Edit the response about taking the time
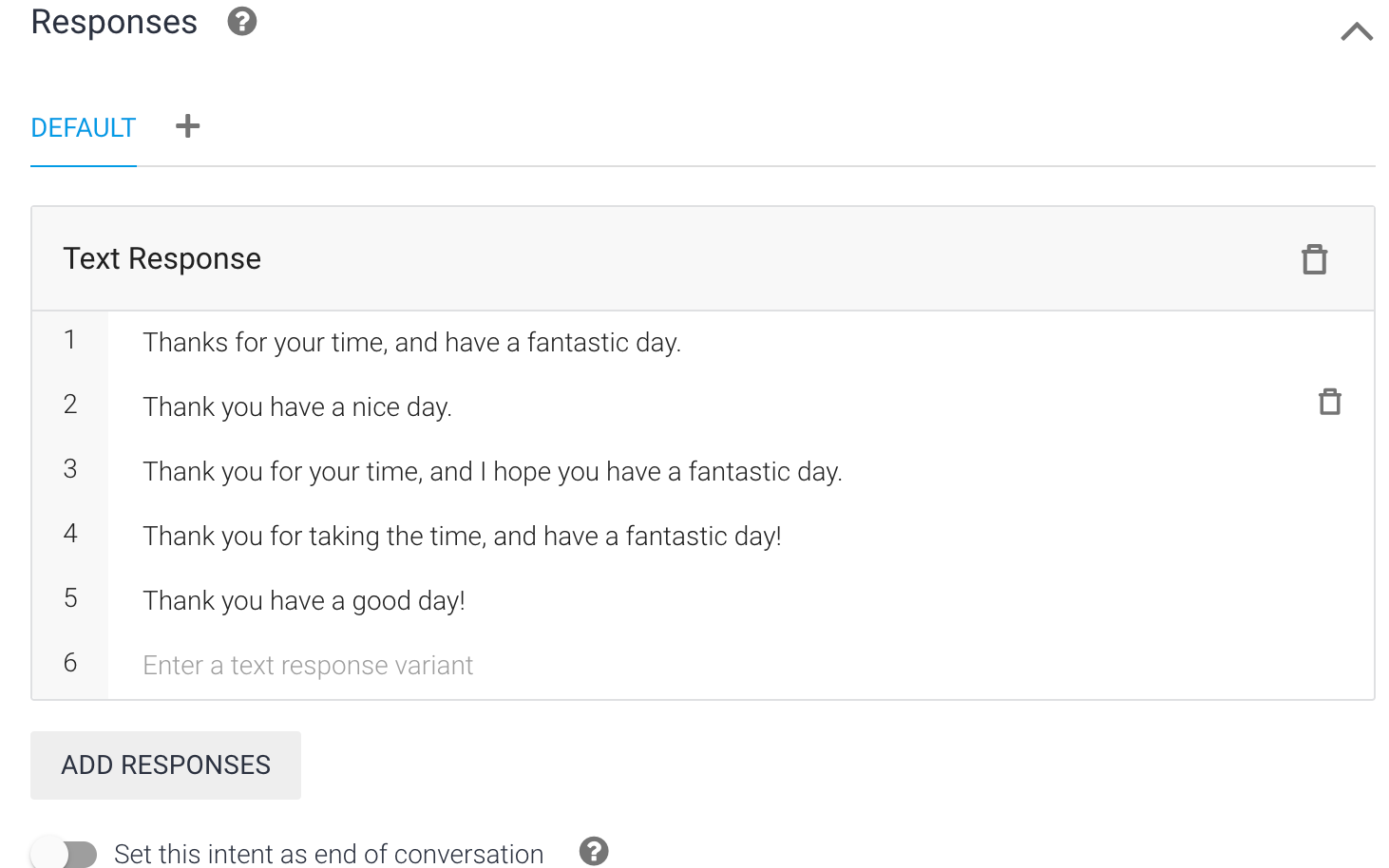The height and width of the screenshot is (868, 1389). 462,537
